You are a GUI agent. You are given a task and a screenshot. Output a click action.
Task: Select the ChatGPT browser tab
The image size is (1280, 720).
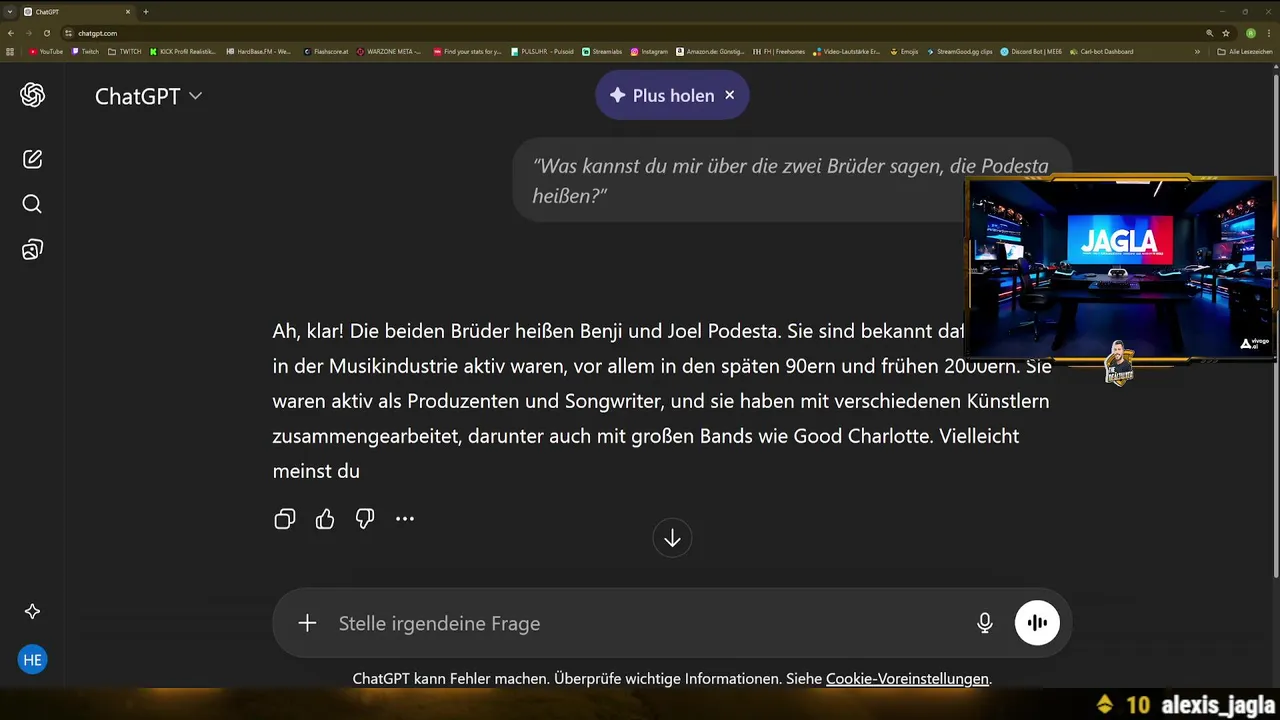click(x=78, y=12)
